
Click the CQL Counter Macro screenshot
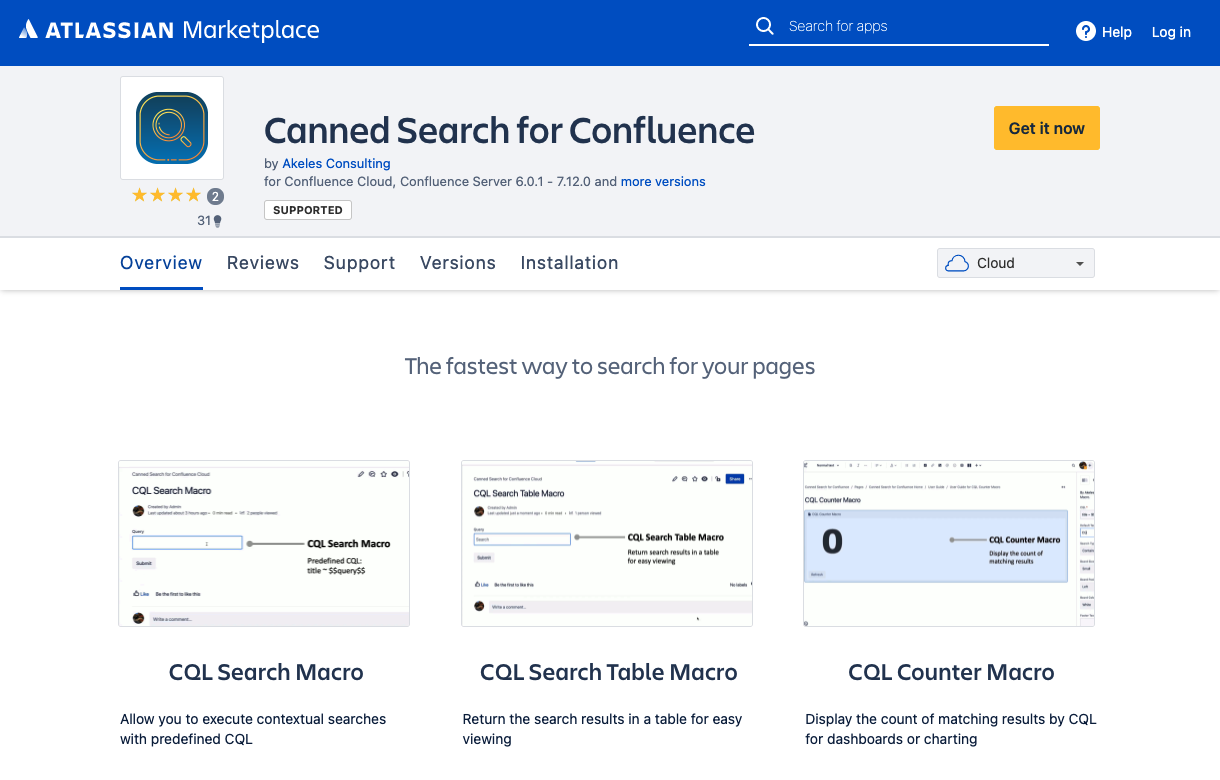[948, 543]
